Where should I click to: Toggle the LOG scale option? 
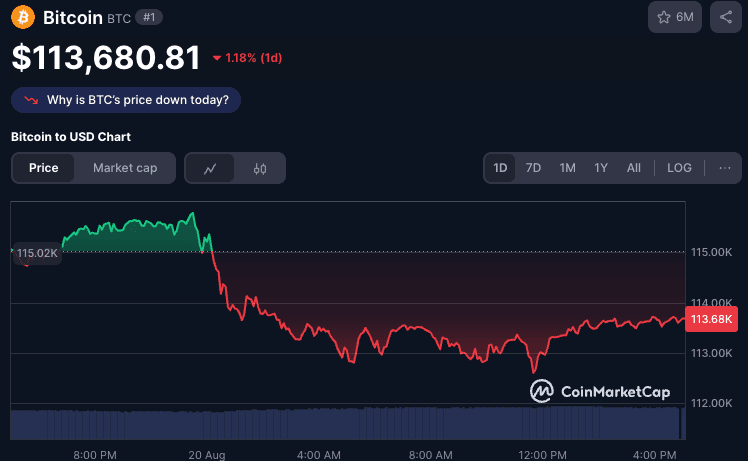click(679, 168)
